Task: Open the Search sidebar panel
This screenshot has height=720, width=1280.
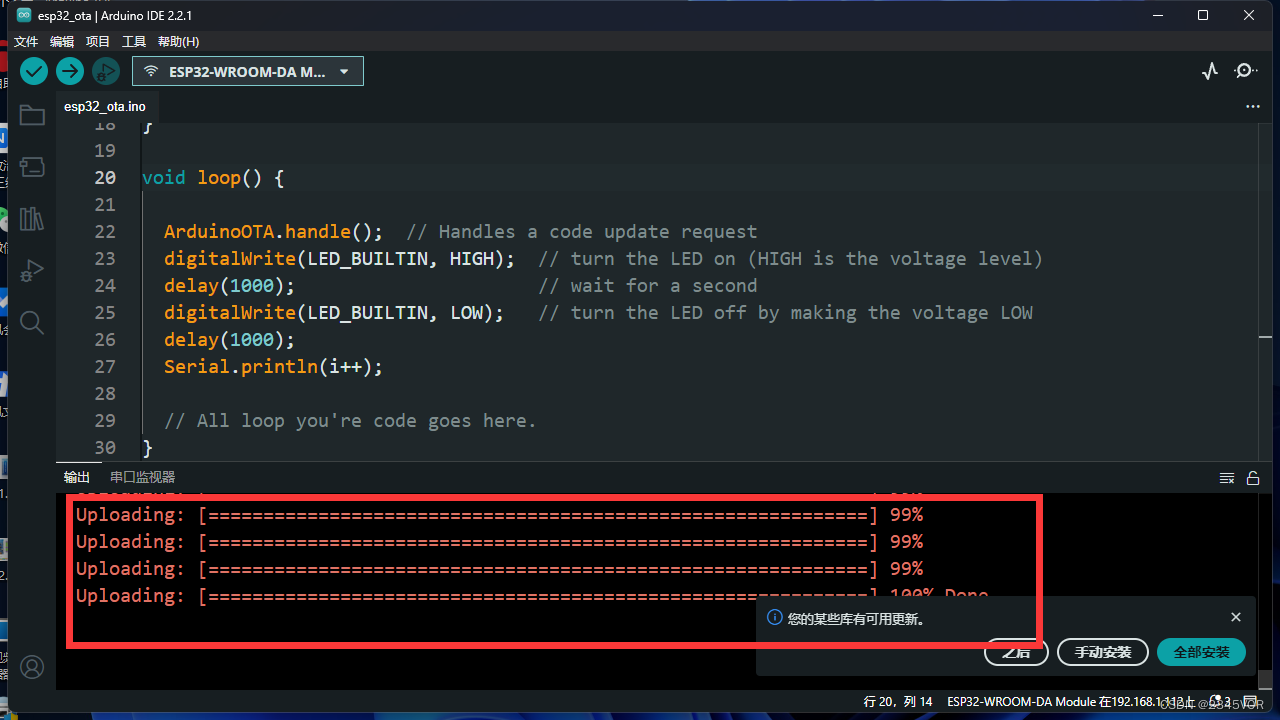Action: (x=32, y=322)
